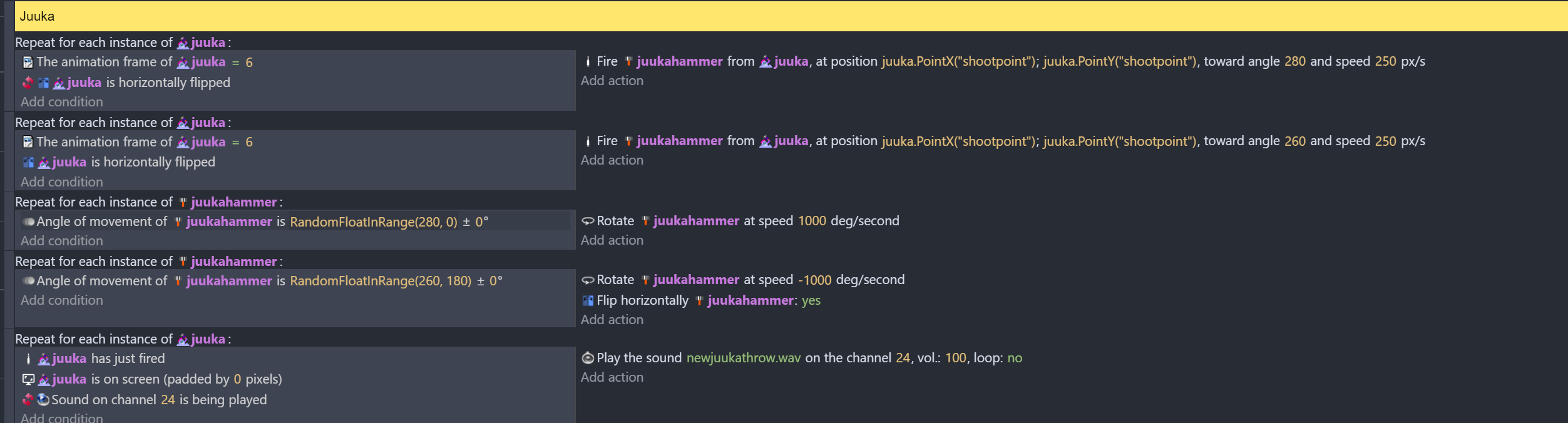Viewport: 1568px width, 423px height.
Task: Click the animation frame icon in the first event
Action: pyautogui.click(x=28, y=63)
